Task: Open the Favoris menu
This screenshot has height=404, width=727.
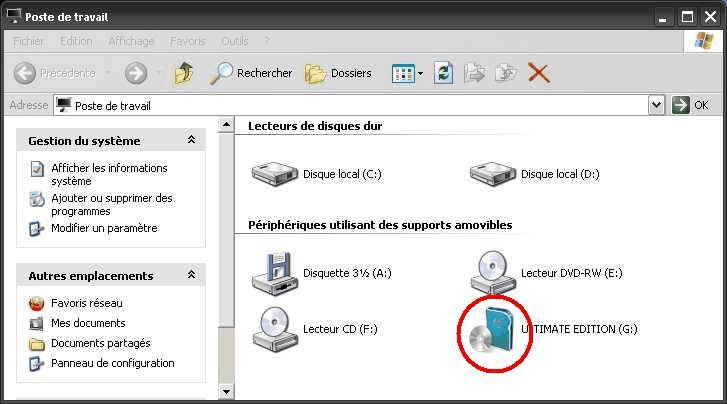Action: (188, 41)
